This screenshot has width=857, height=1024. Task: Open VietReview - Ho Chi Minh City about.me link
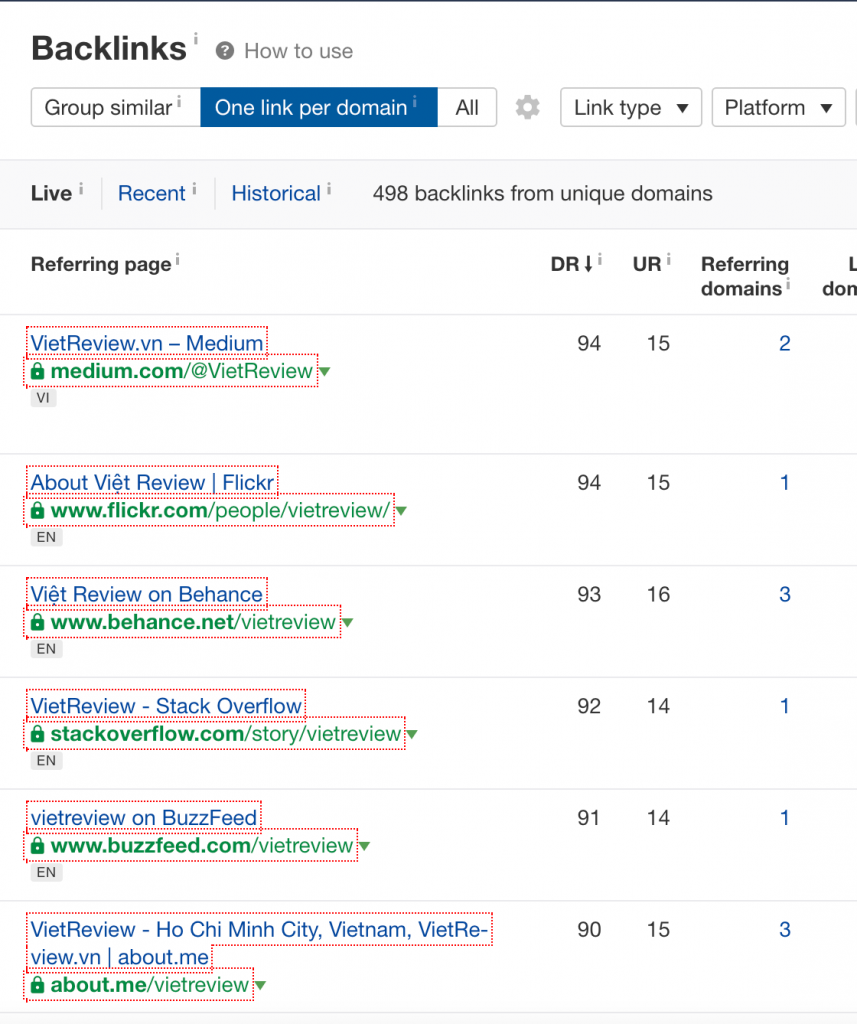[x=259, y=942]
